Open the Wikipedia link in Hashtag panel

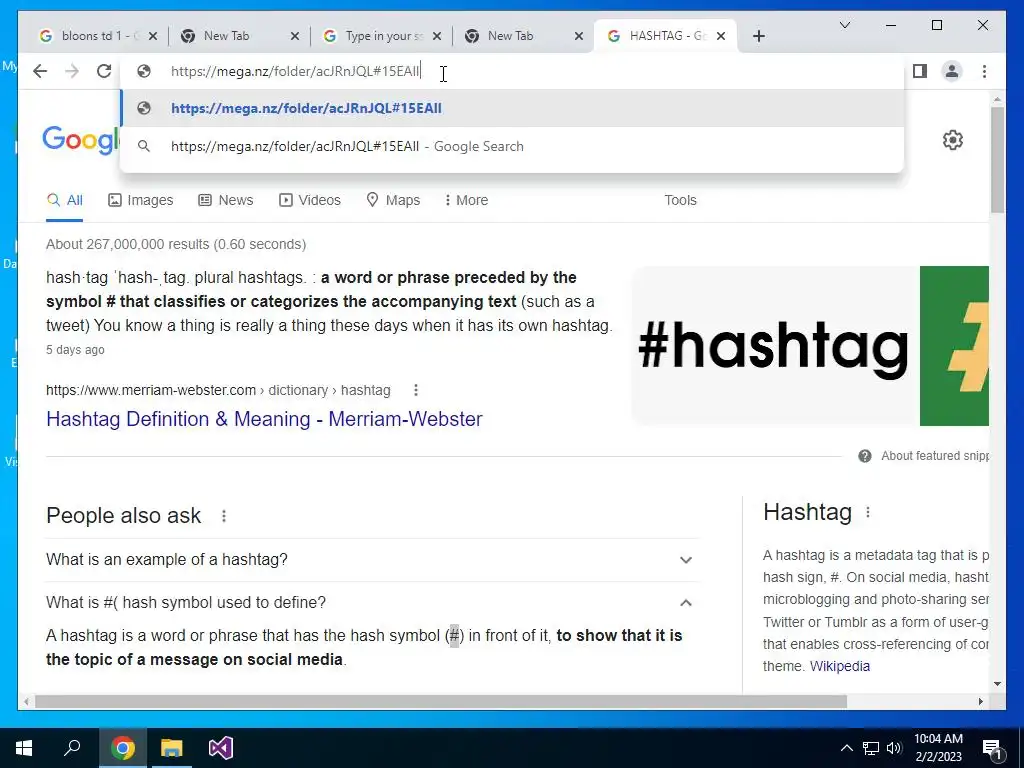[x=840, y=666]
